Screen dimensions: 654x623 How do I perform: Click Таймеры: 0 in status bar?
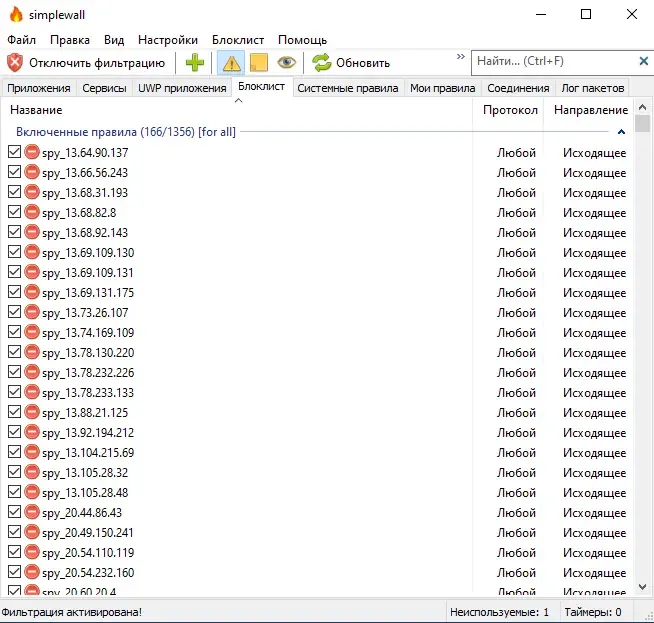[x=593, y=612]
